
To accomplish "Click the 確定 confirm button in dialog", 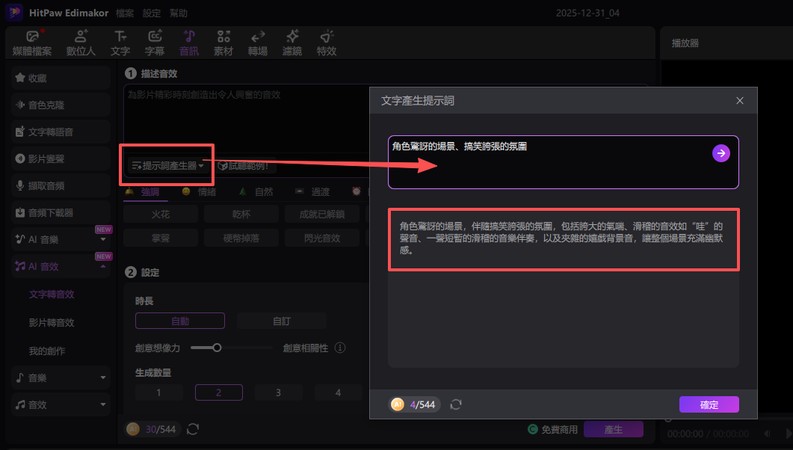I will click(709, 404).
